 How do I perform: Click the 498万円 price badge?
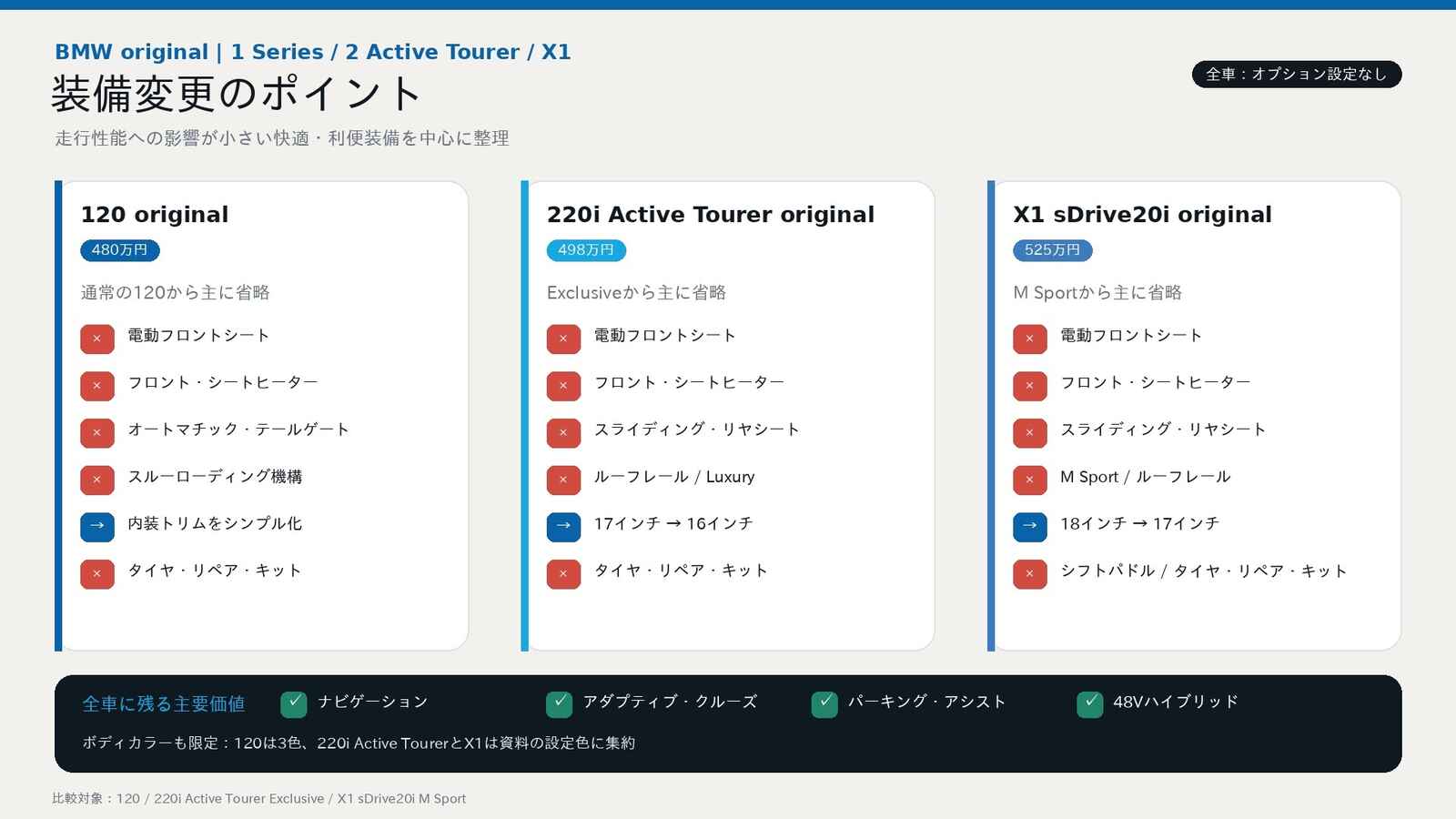[x=586, y=250]
